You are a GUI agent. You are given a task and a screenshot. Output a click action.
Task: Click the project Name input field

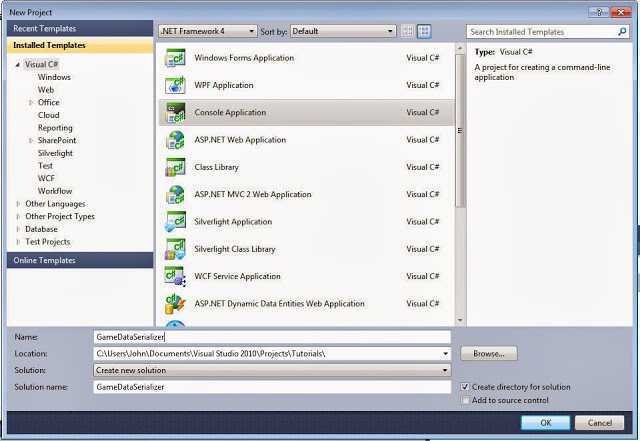[272, 337]
